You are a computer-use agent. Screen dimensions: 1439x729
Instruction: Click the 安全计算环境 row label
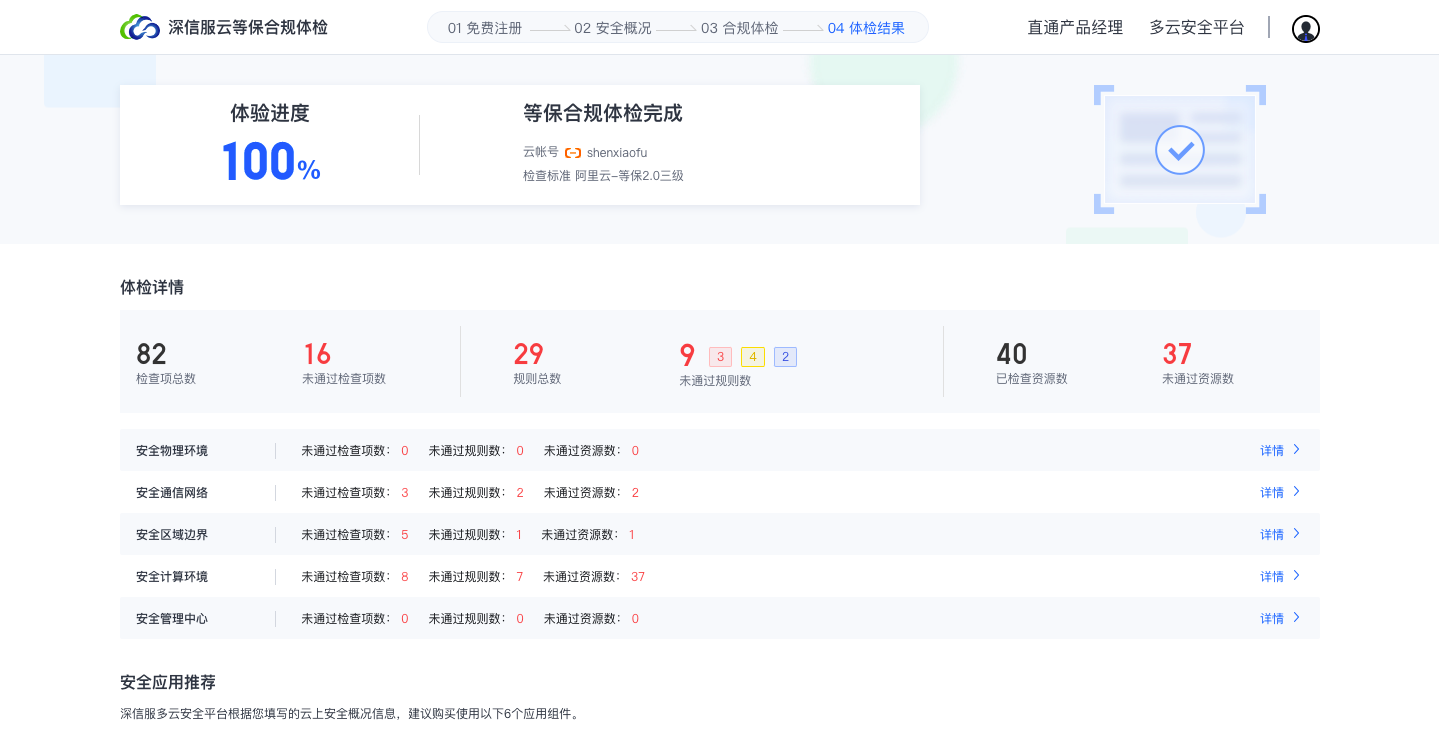pos(172,577)
